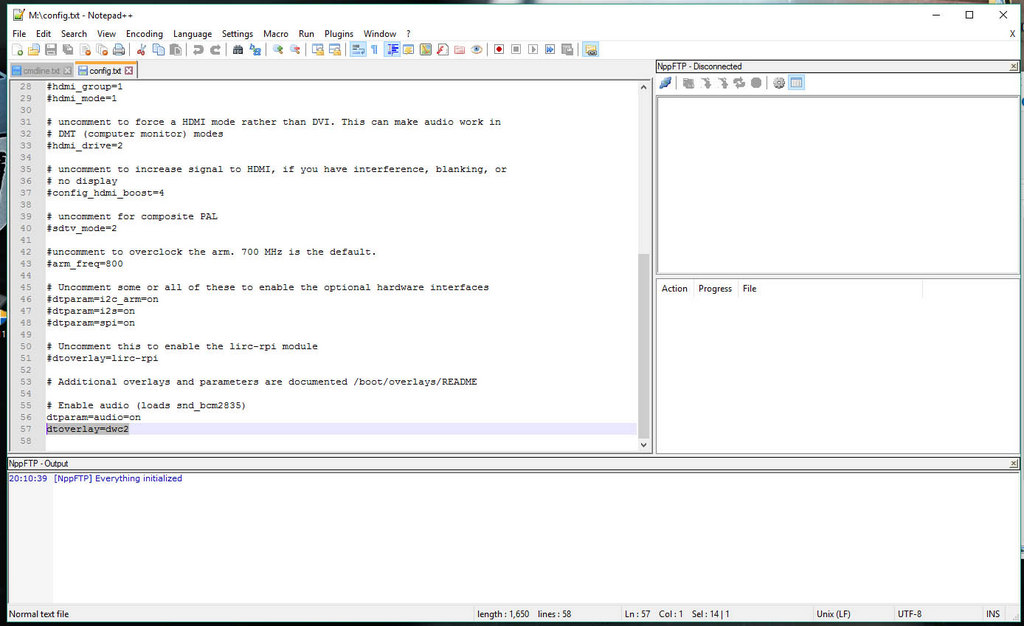Viewport: 1024px width, 626px height.
Task: Click the NppFTP connect icon
Action: 665,83
